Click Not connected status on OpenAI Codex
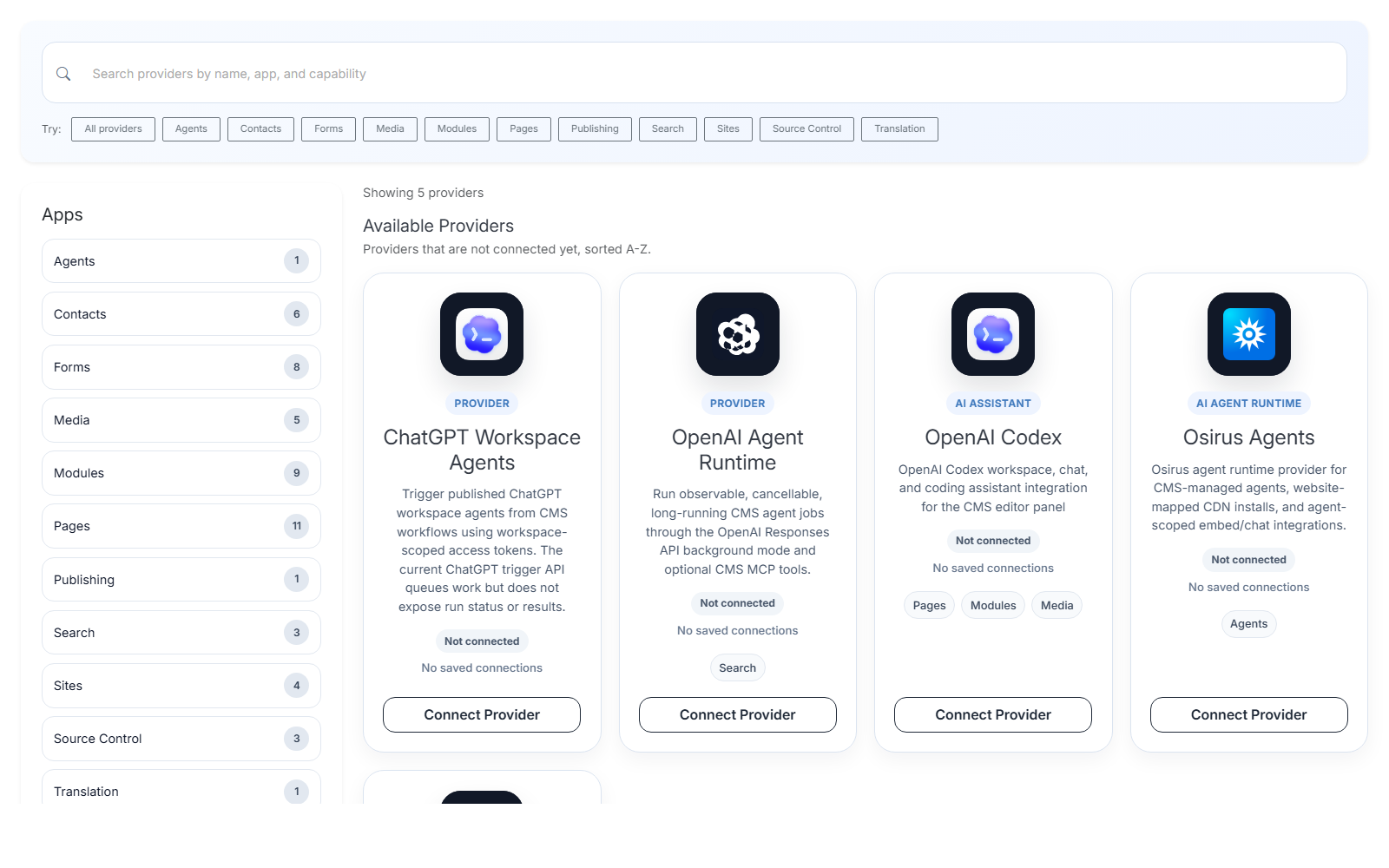 993,541
